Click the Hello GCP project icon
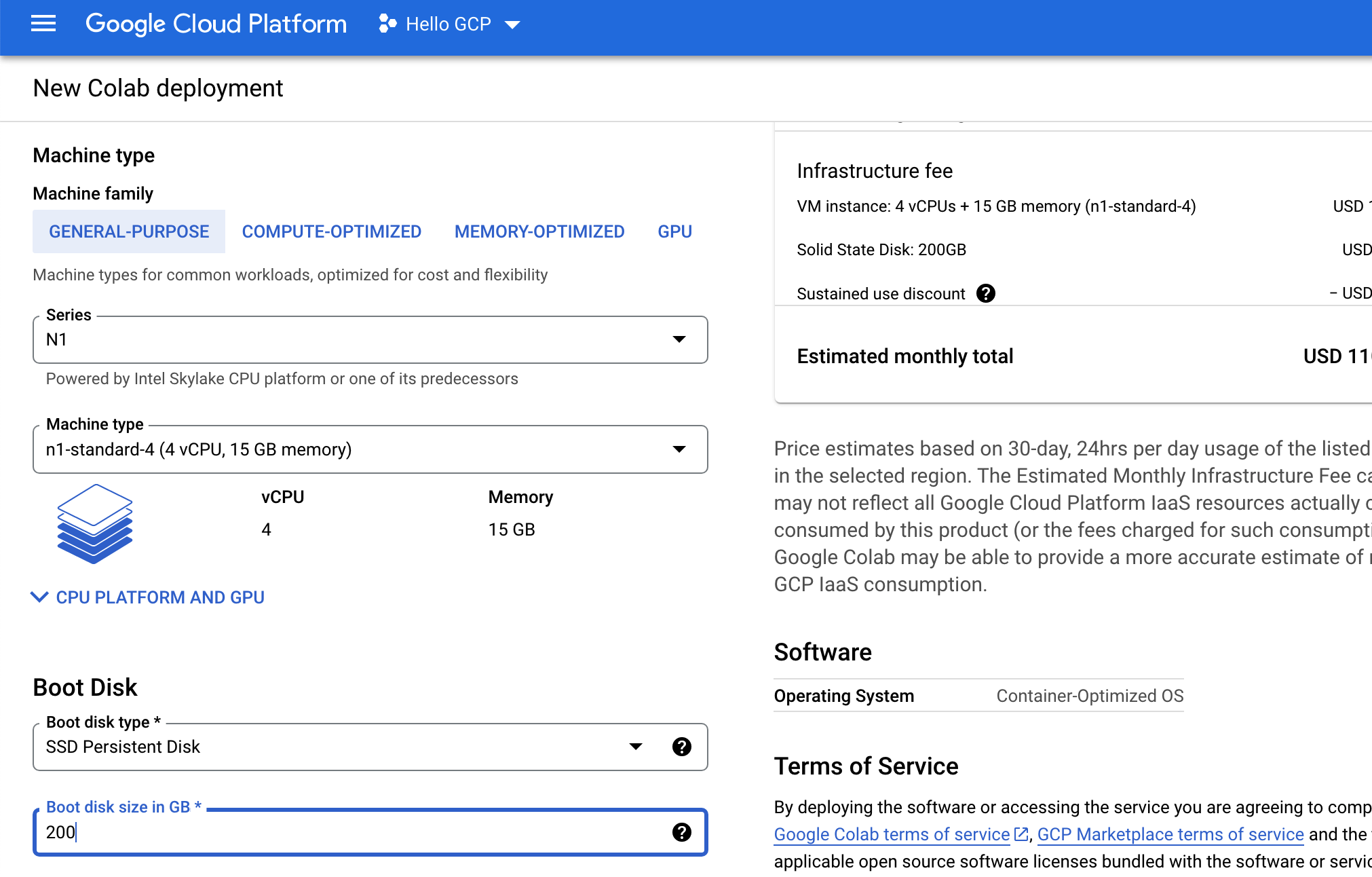Screen dimensions: 1372x877 [x=387, y=24]
